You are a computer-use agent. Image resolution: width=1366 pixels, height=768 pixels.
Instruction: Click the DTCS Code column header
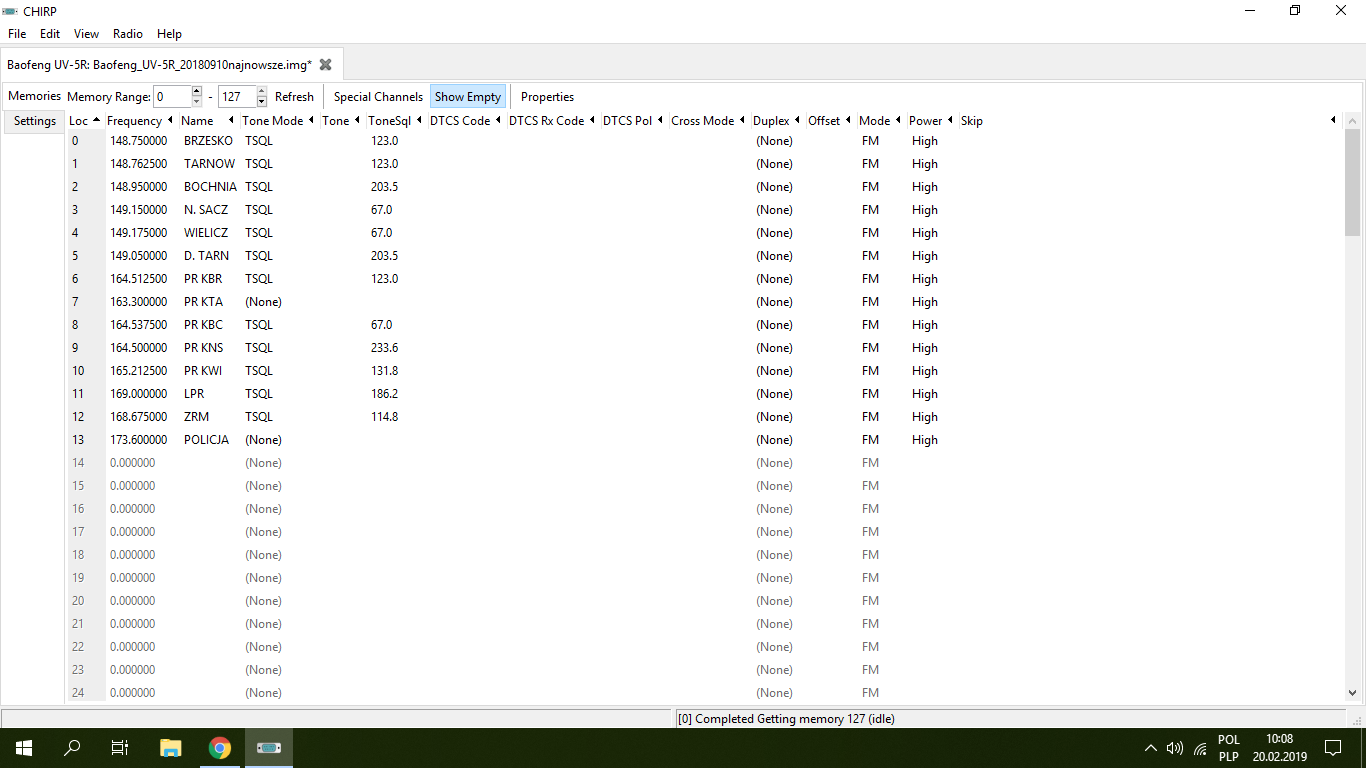tap(466, 121)
